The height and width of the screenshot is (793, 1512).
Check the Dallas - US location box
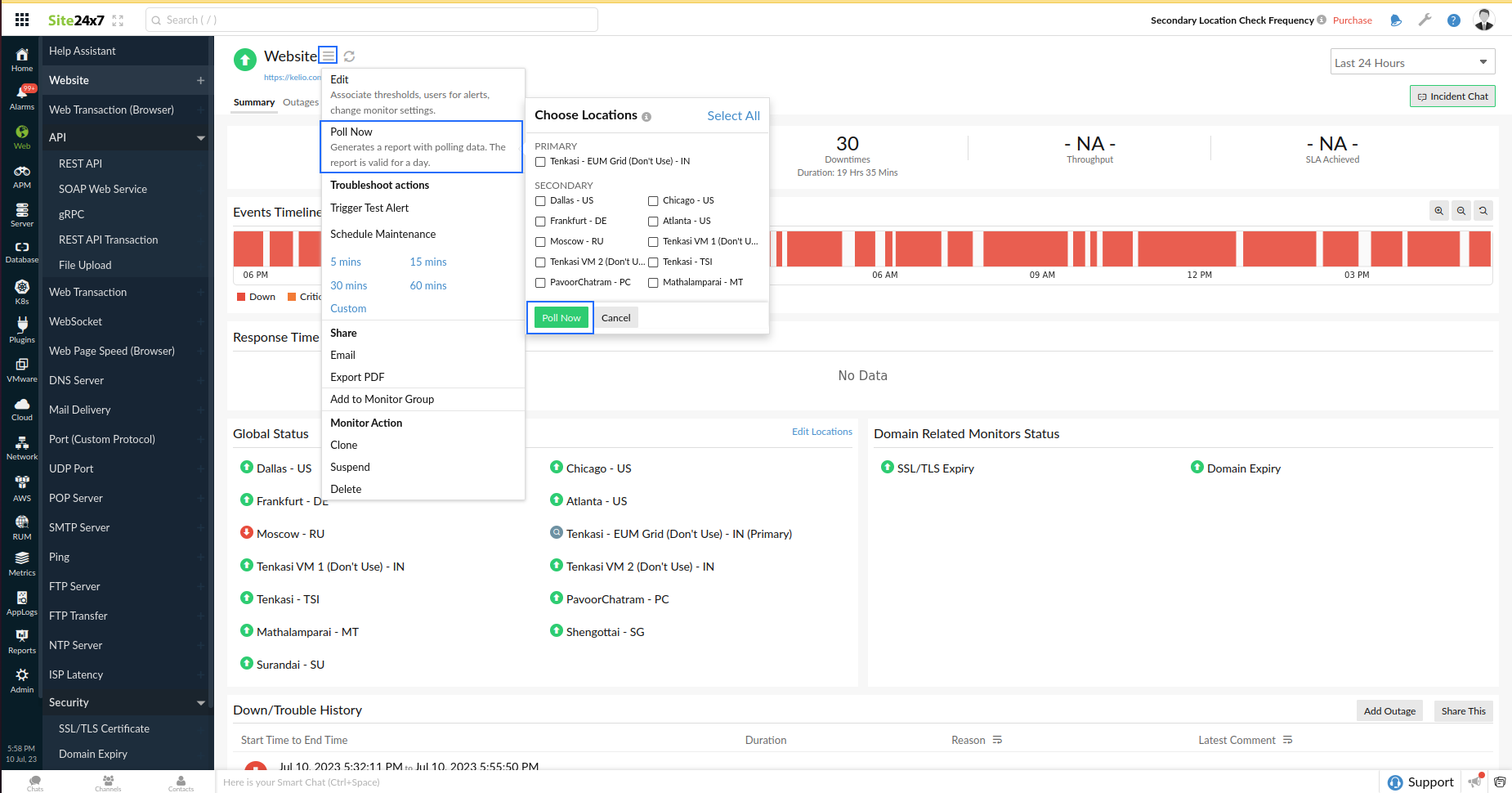[x=540, y=201]
